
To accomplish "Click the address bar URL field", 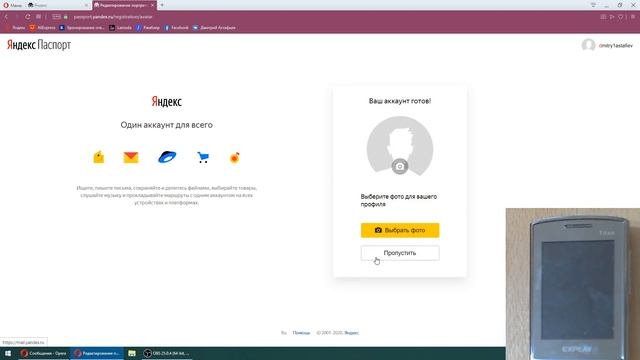I will click(113, 17).
